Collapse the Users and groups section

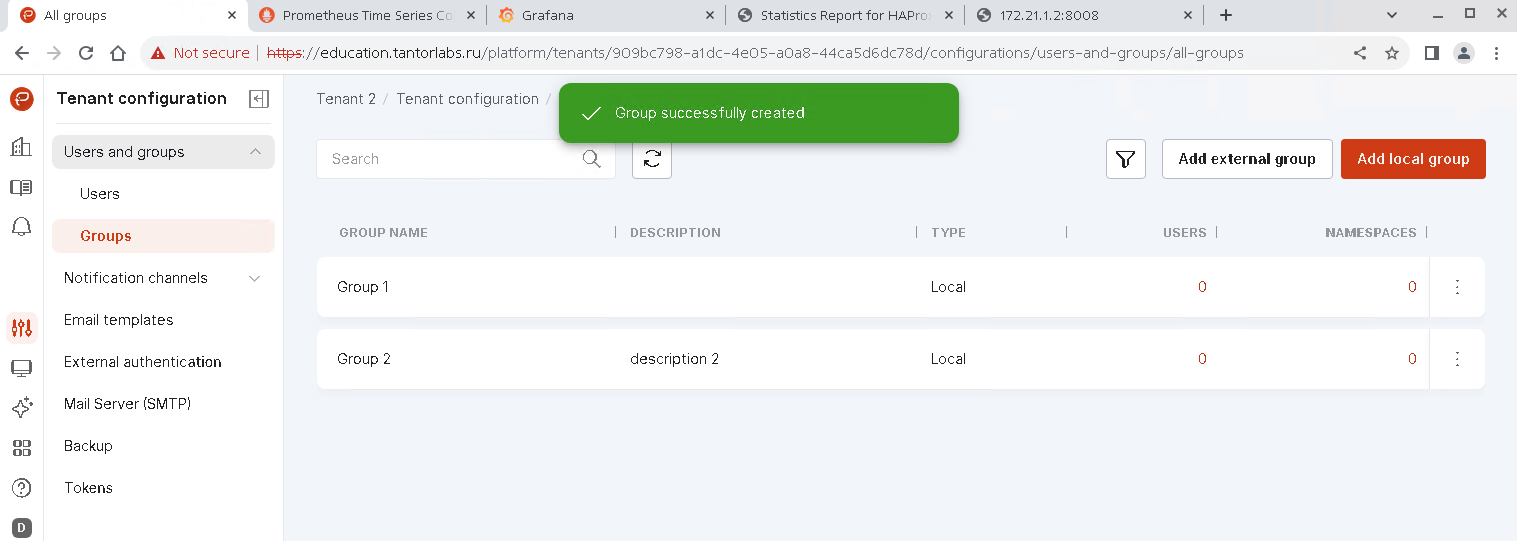point(255,152)
